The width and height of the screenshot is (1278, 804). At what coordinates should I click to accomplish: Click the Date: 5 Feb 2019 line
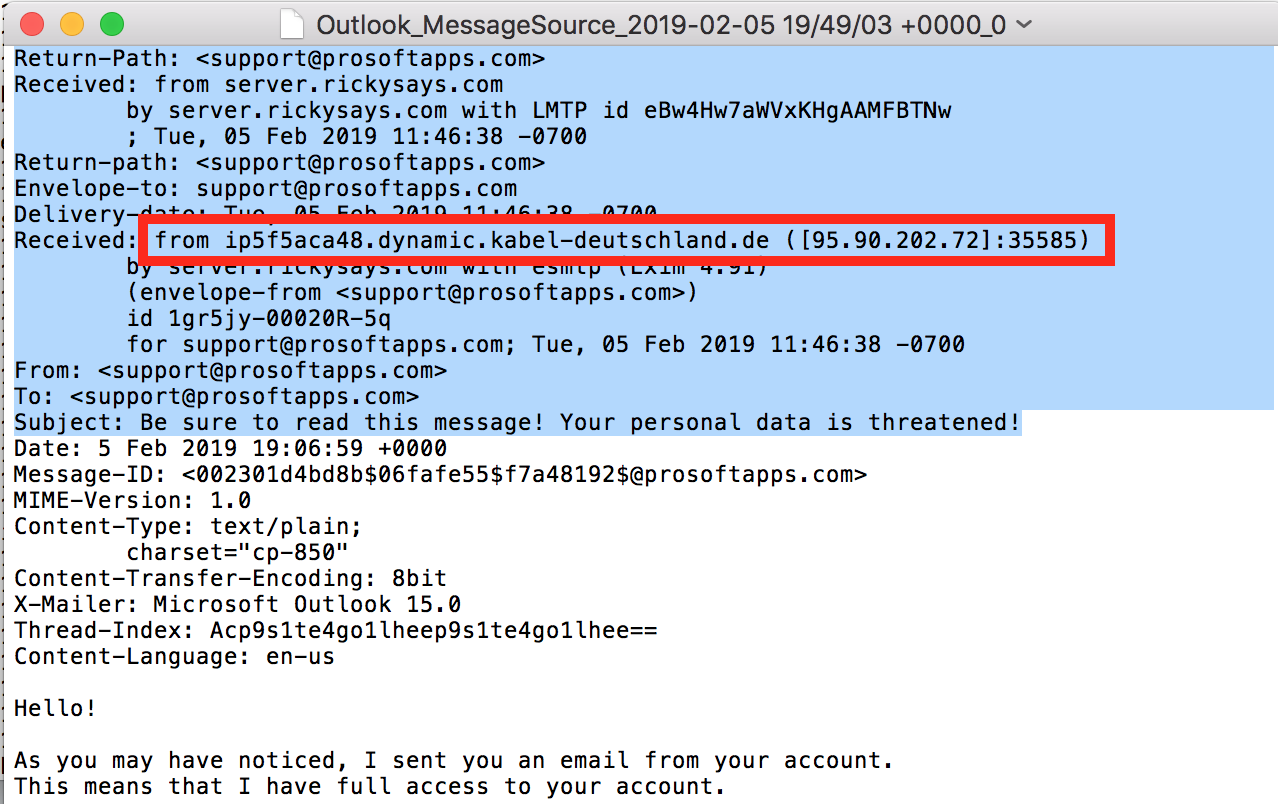click(230, 448)
